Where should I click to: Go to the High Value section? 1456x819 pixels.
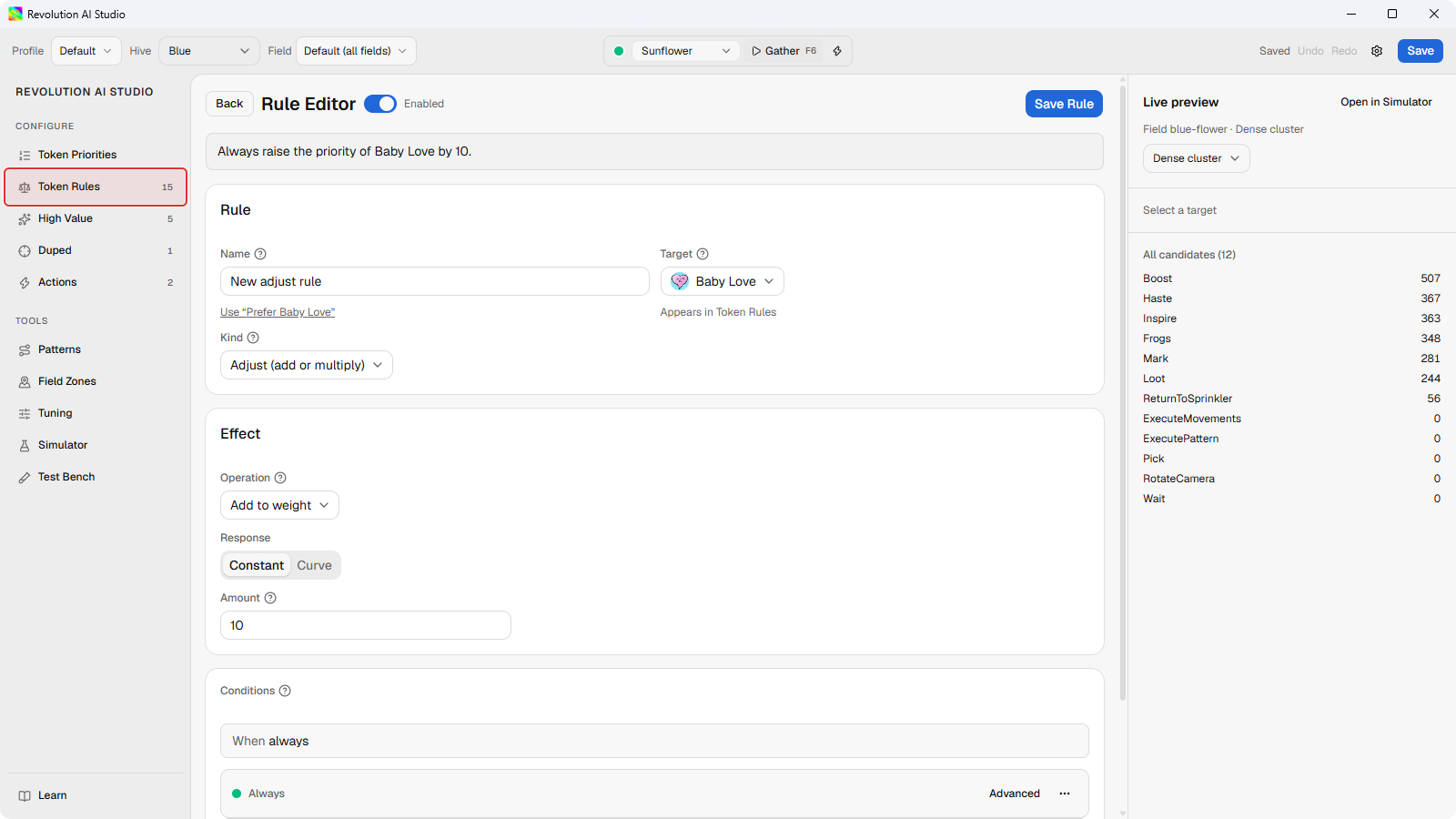point(96,218)
